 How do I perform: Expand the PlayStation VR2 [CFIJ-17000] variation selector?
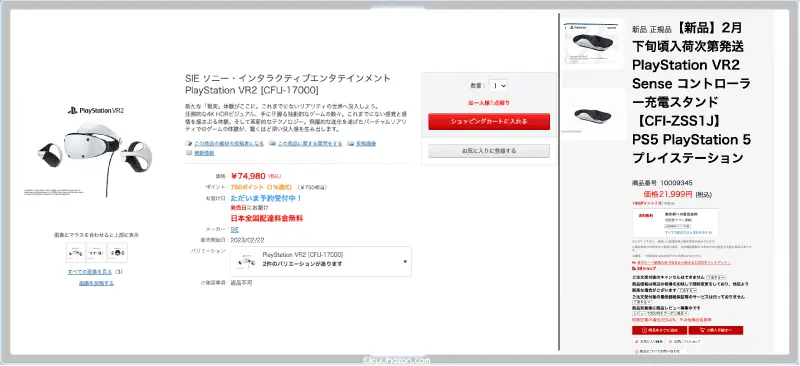point(321,261)
